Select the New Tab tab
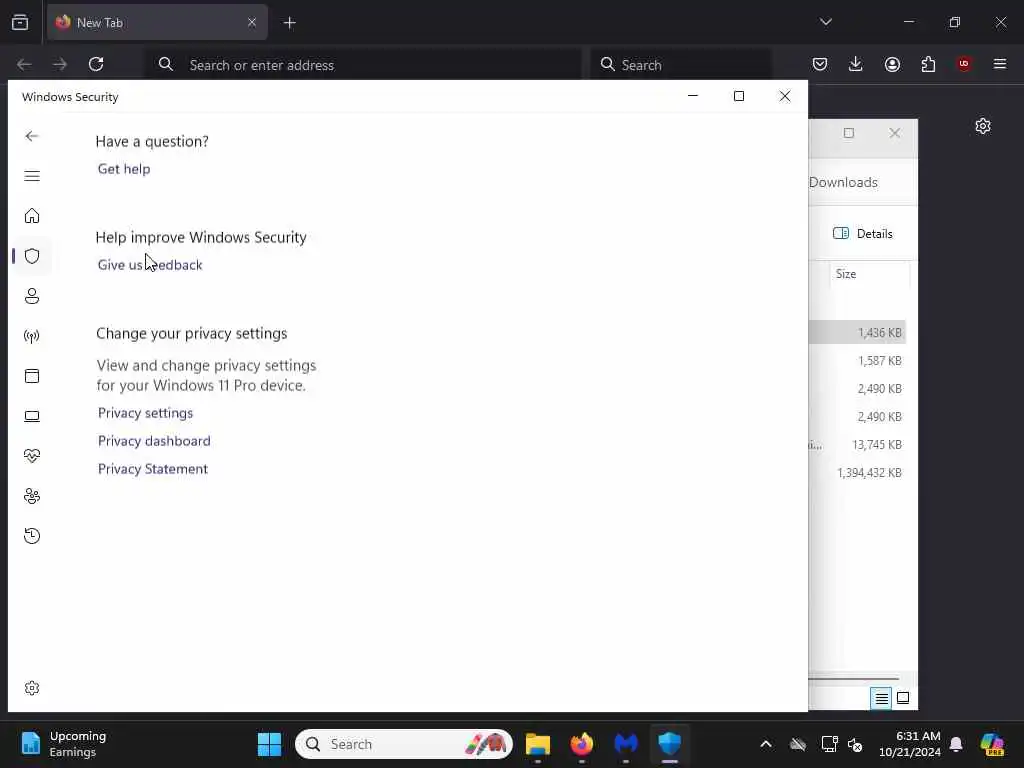 point(157,22)
